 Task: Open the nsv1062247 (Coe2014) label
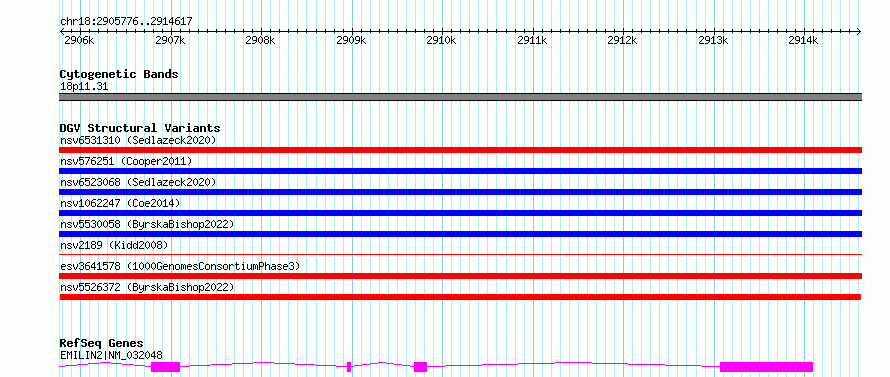(120, 203)
